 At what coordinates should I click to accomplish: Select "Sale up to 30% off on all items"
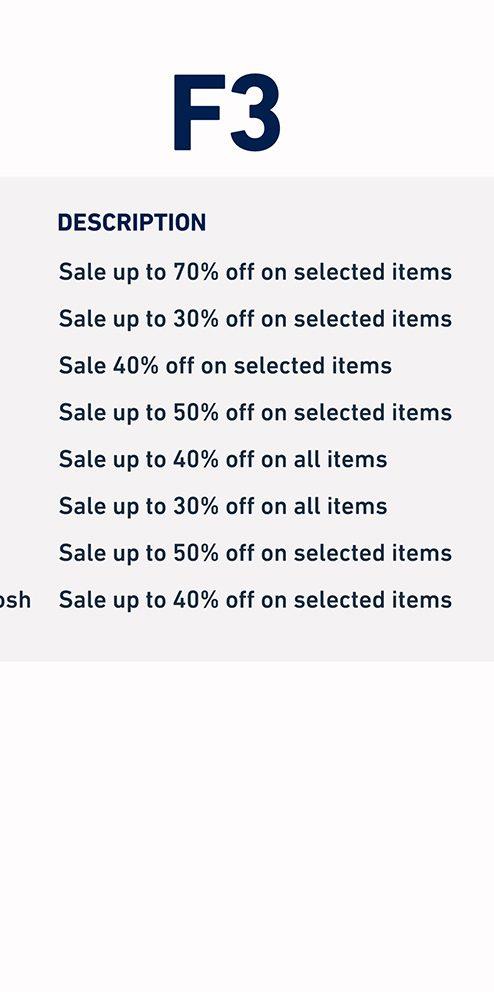pyautogui.click(x=223, y=506)
